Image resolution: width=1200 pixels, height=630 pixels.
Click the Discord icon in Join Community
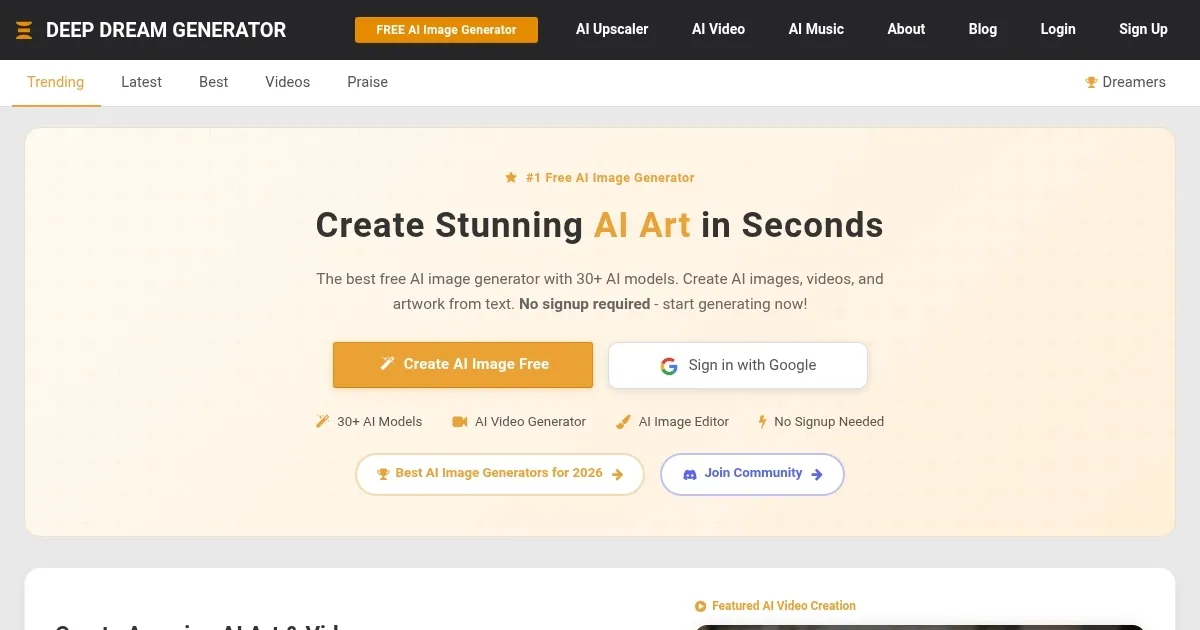pyautogui.click(x=689, y=474)
